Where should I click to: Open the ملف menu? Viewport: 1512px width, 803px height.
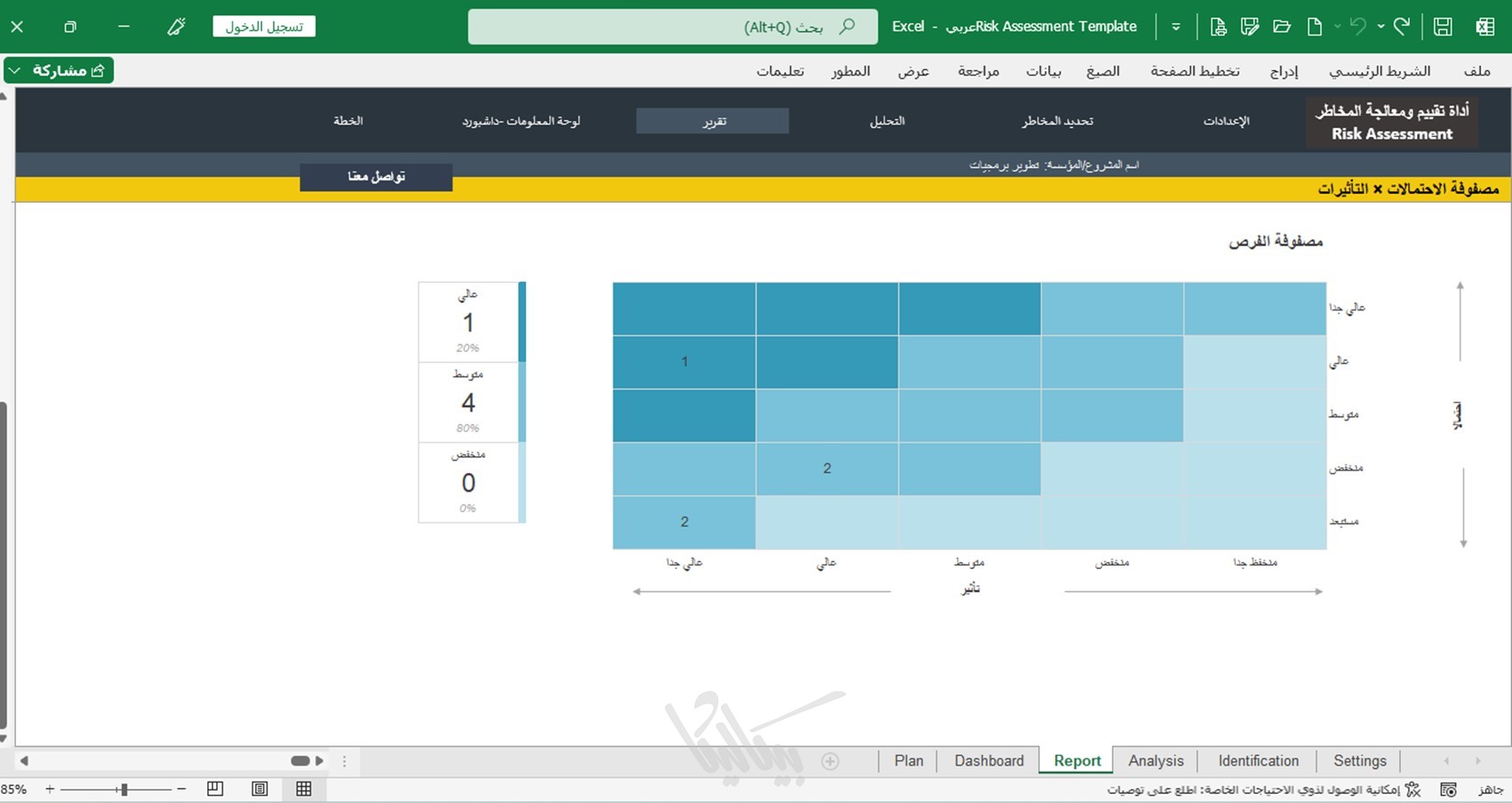point(1476,71)
